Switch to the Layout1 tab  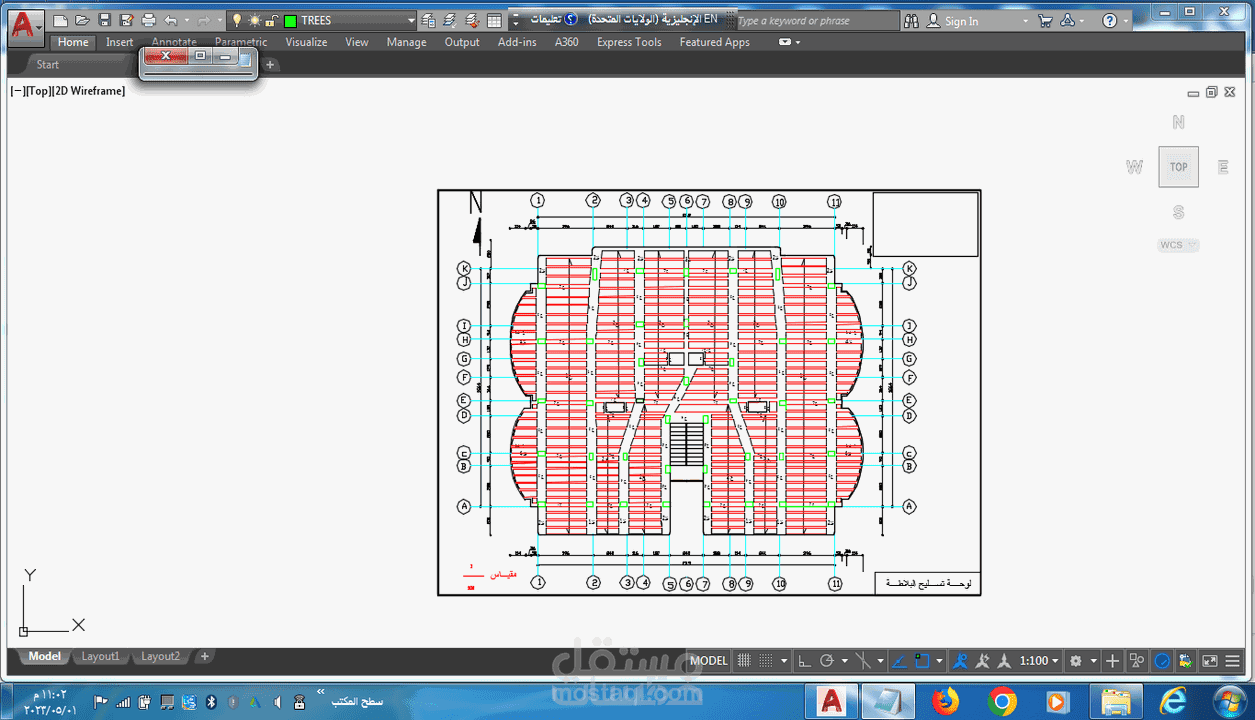[100, 657]
